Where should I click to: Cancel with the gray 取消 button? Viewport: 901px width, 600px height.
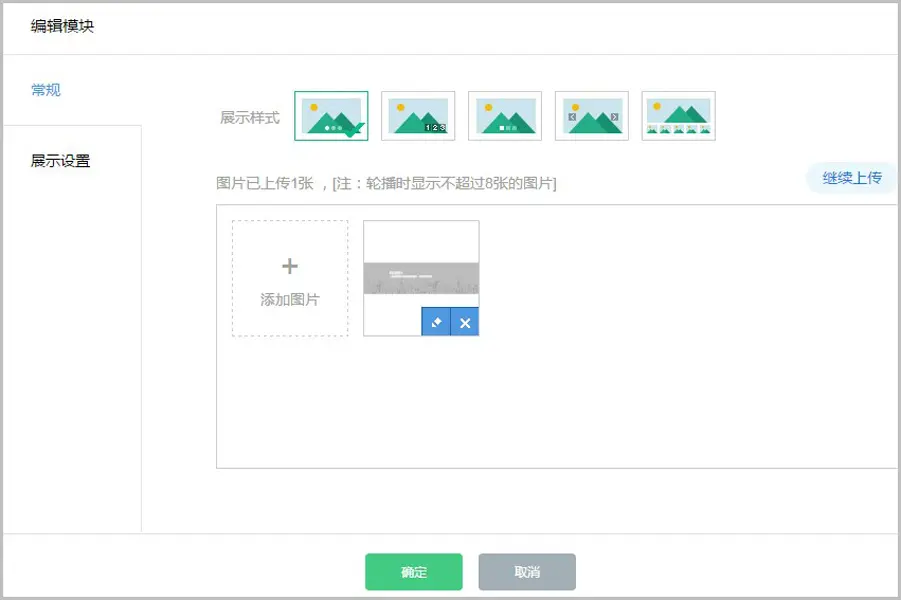tap(527, 572)
